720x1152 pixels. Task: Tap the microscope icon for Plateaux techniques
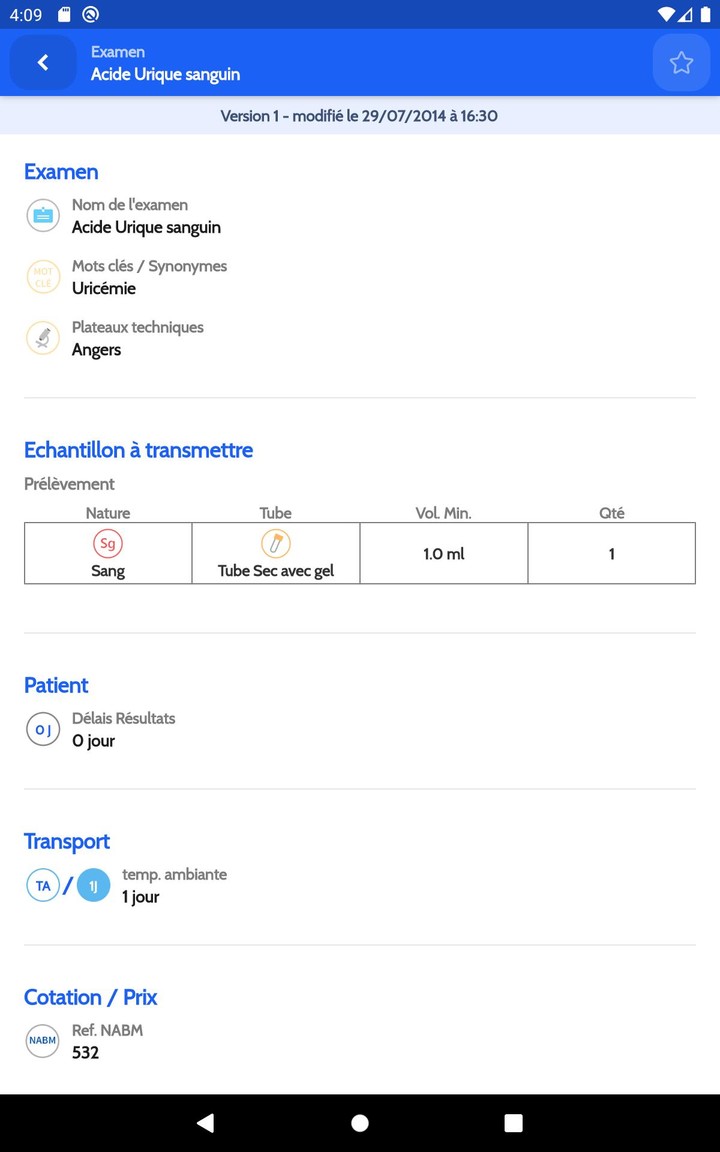pyautogui.click(x=42, y=338)
